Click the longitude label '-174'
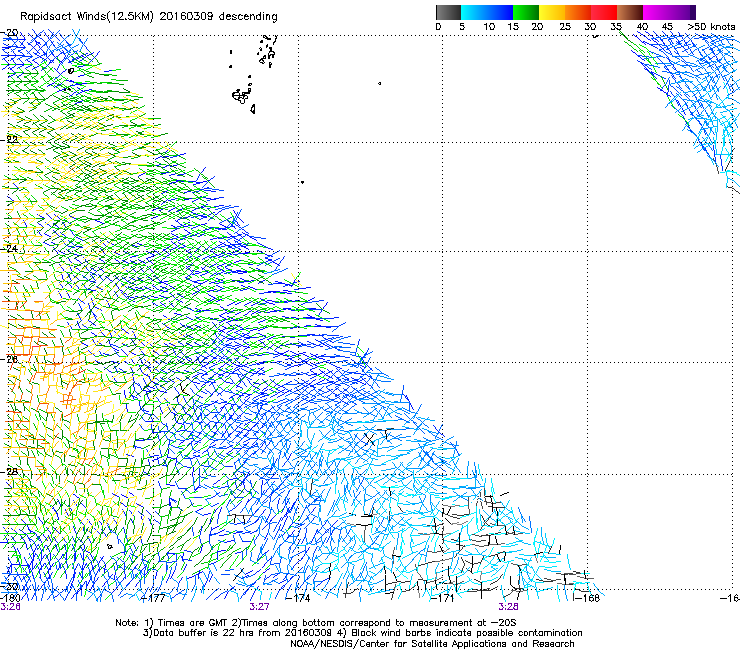This screenshot has width=740, height=650. coord(298,598)
